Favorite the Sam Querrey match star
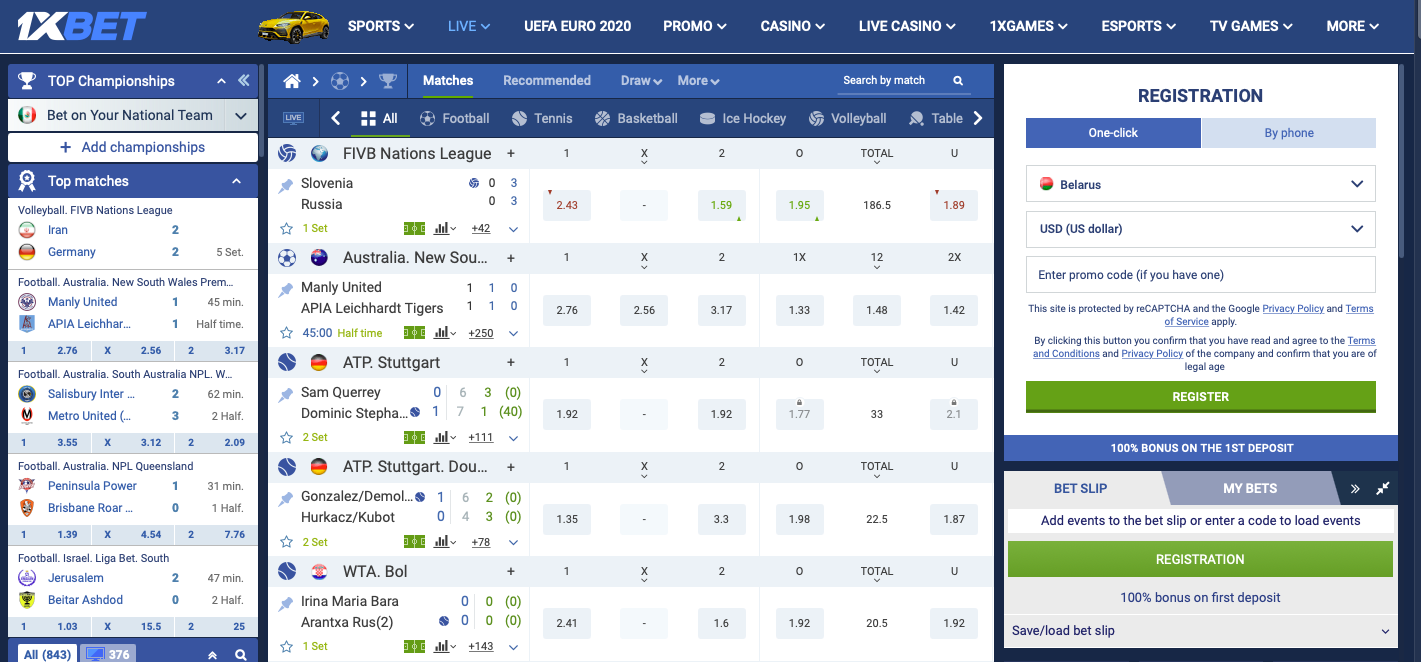The width and height of the screenshot is (1421, 662). pyautogui.click(x=287, y=437)
